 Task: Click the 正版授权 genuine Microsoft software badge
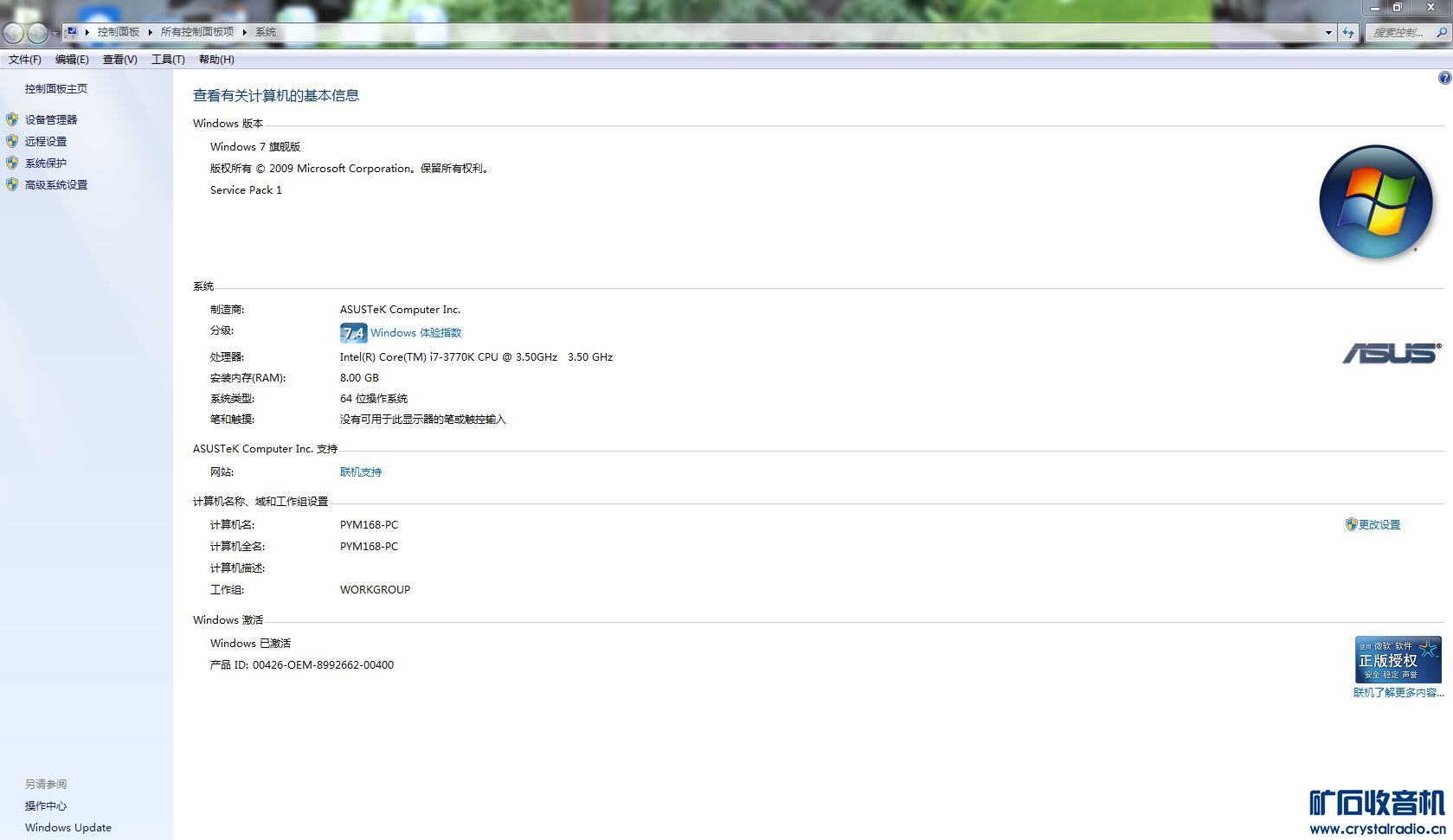1398,660
